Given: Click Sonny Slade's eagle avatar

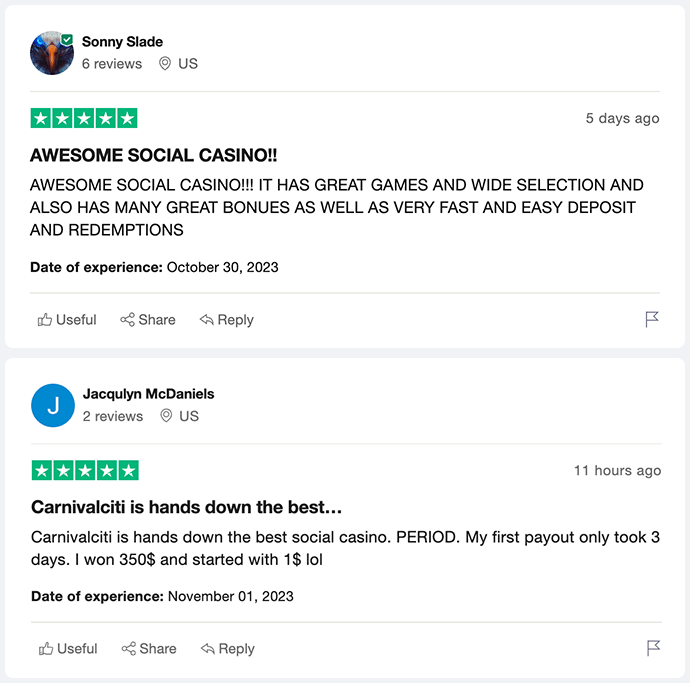Looking at the screenshot, I should coord(51,53).
